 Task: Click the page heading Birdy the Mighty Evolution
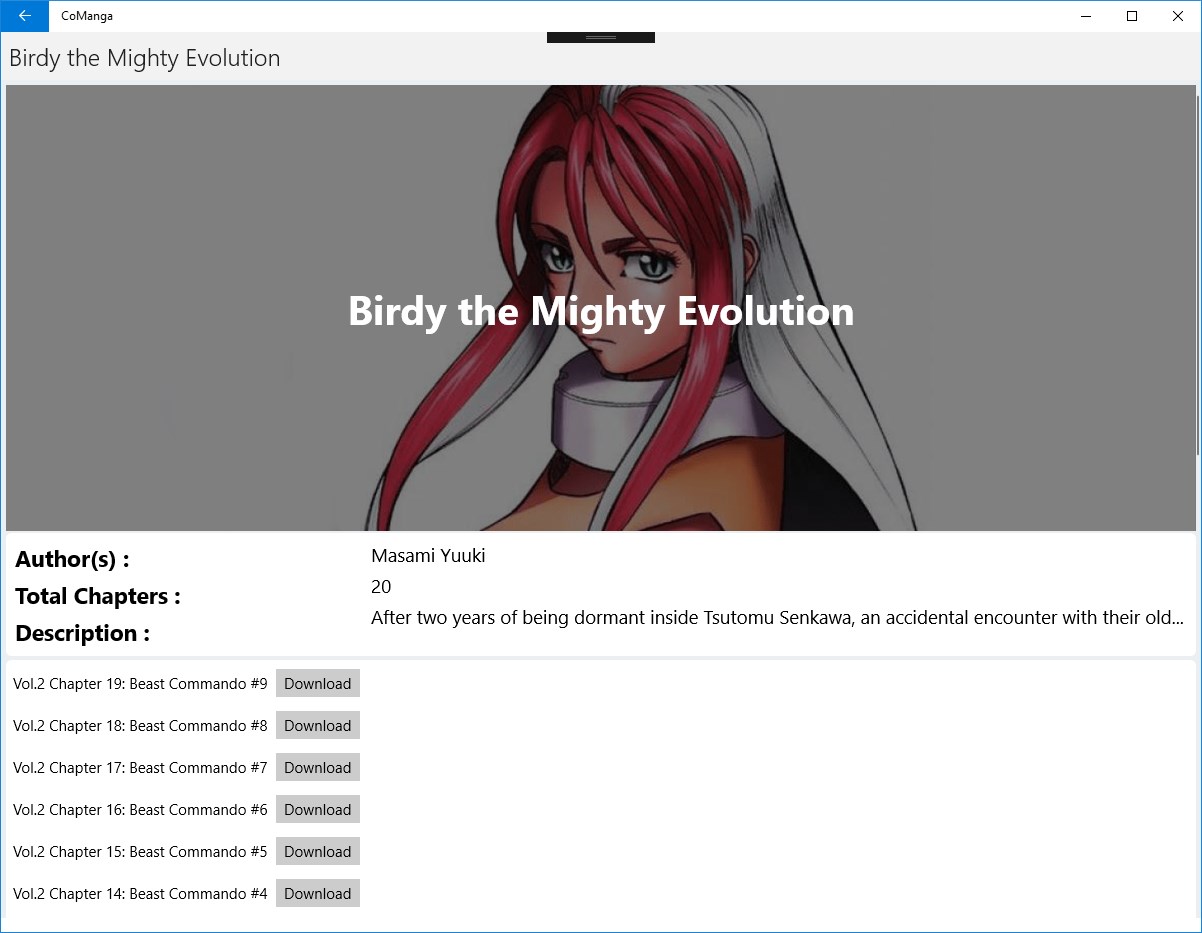(145, 58)
